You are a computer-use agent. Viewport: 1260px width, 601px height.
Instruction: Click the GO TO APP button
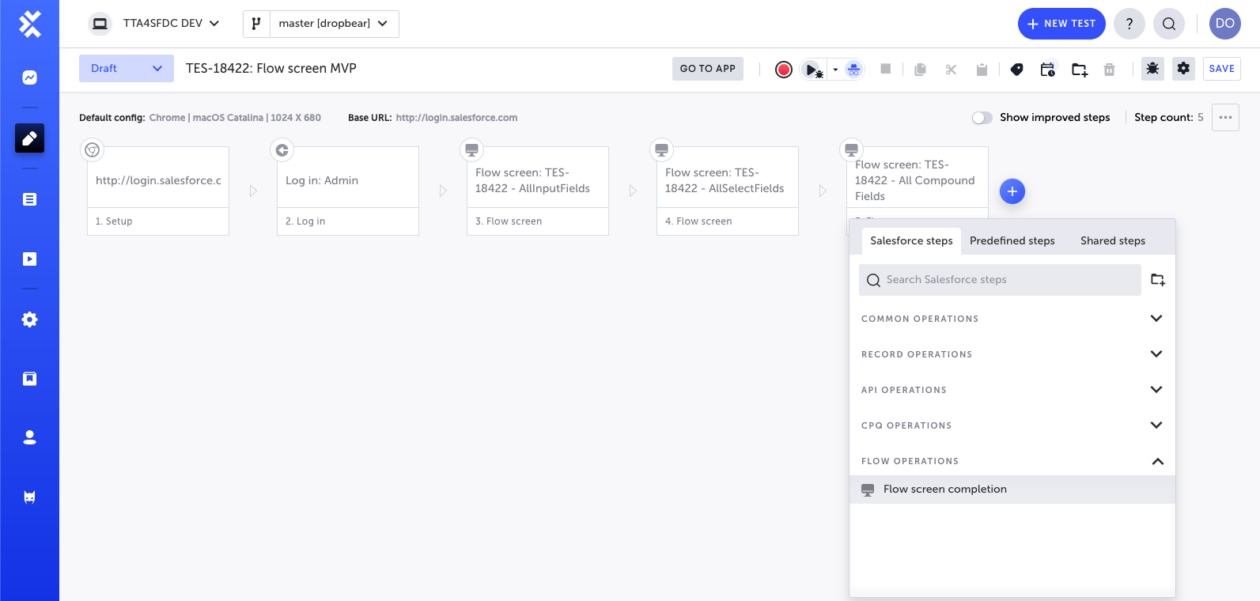[707, 68]
